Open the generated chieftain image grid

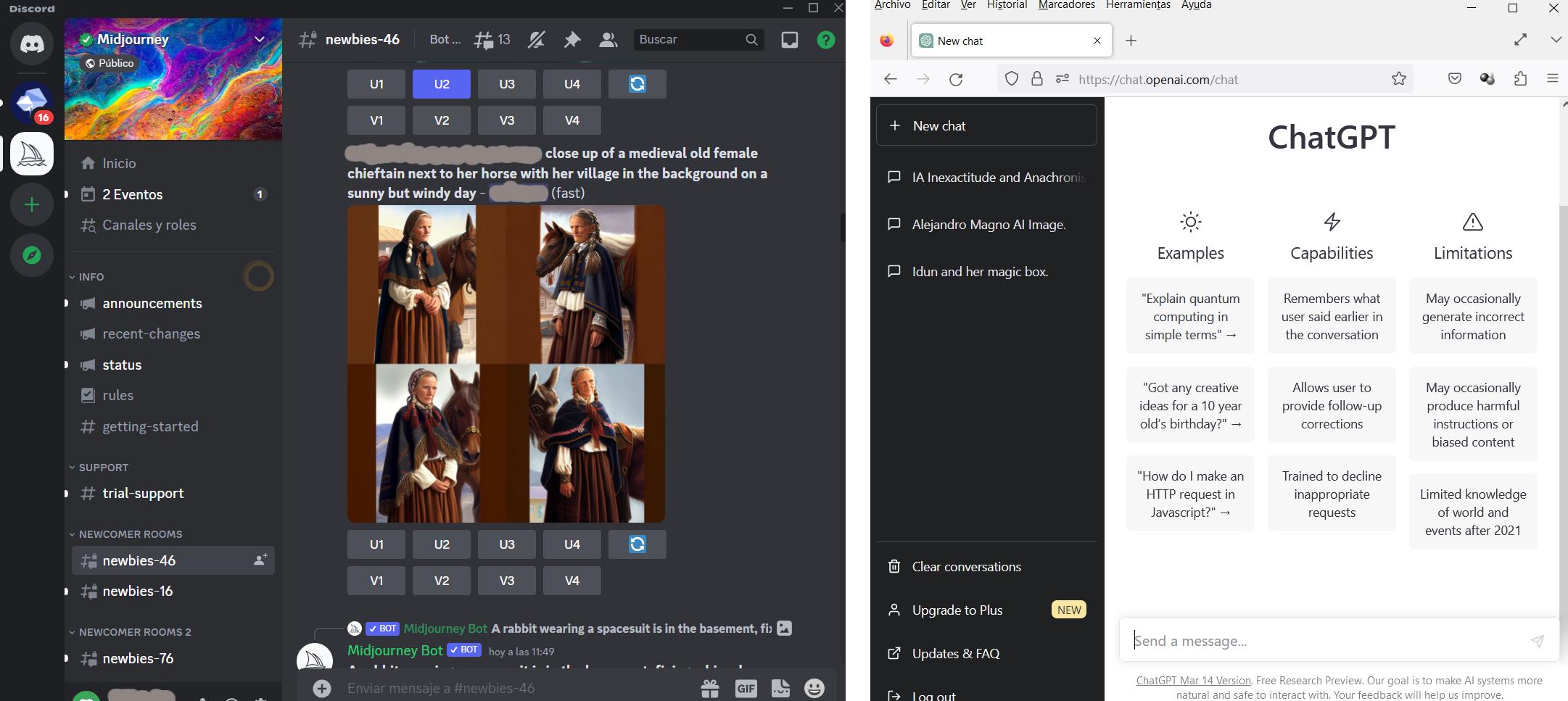pos(506,364)
